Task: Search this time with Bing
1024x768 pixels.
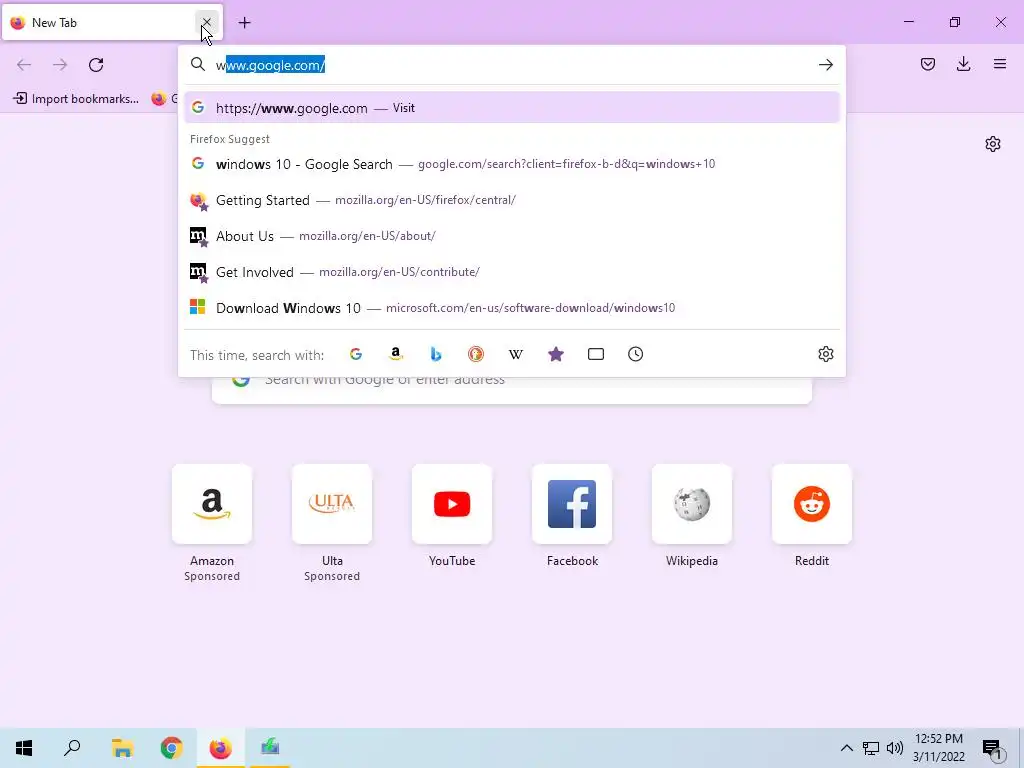Action: click(x=436, y=354)
